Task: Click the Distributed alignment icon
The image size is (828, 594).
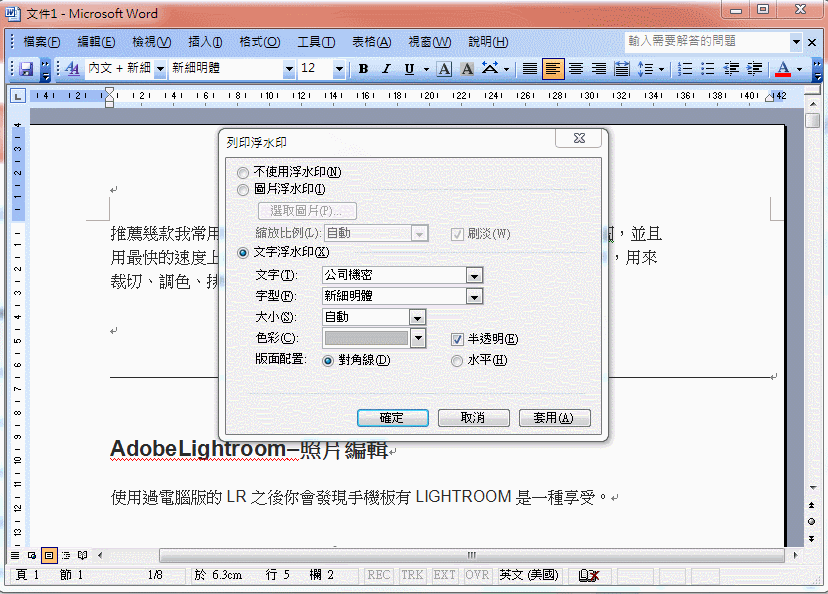Action: (622, 69)
